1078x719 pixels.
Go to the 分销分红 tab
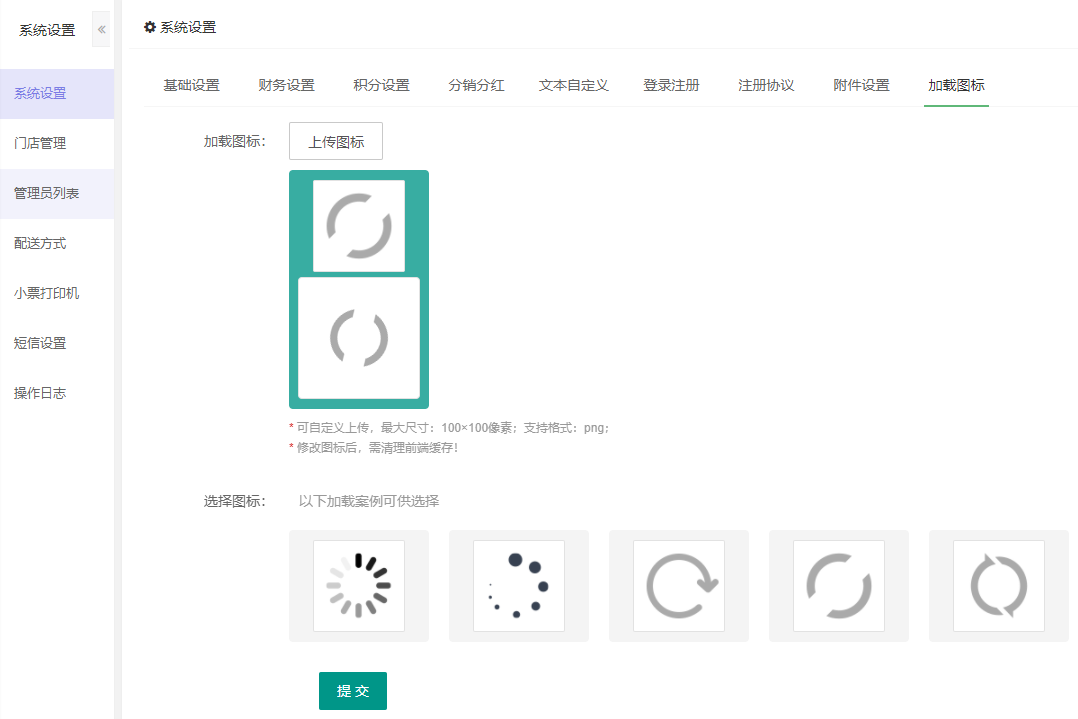(x=476, y=85)
